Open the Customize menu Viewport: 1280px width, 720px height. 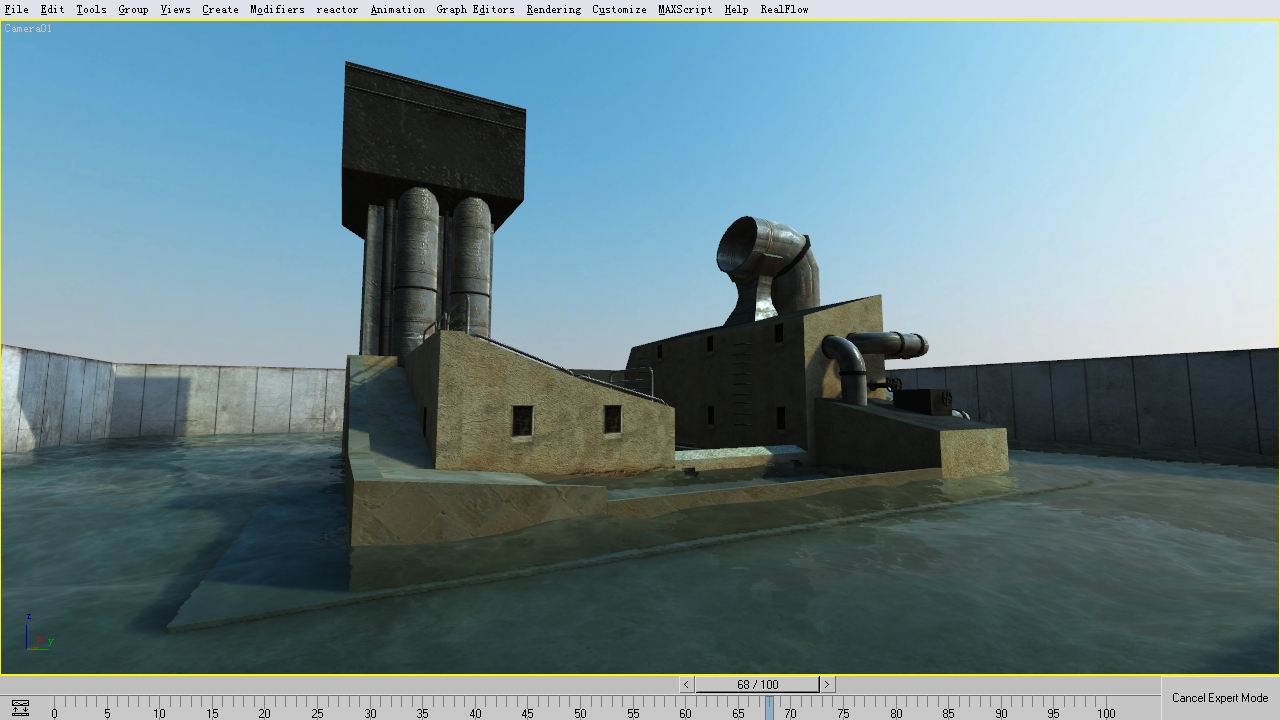click(619, 9)
